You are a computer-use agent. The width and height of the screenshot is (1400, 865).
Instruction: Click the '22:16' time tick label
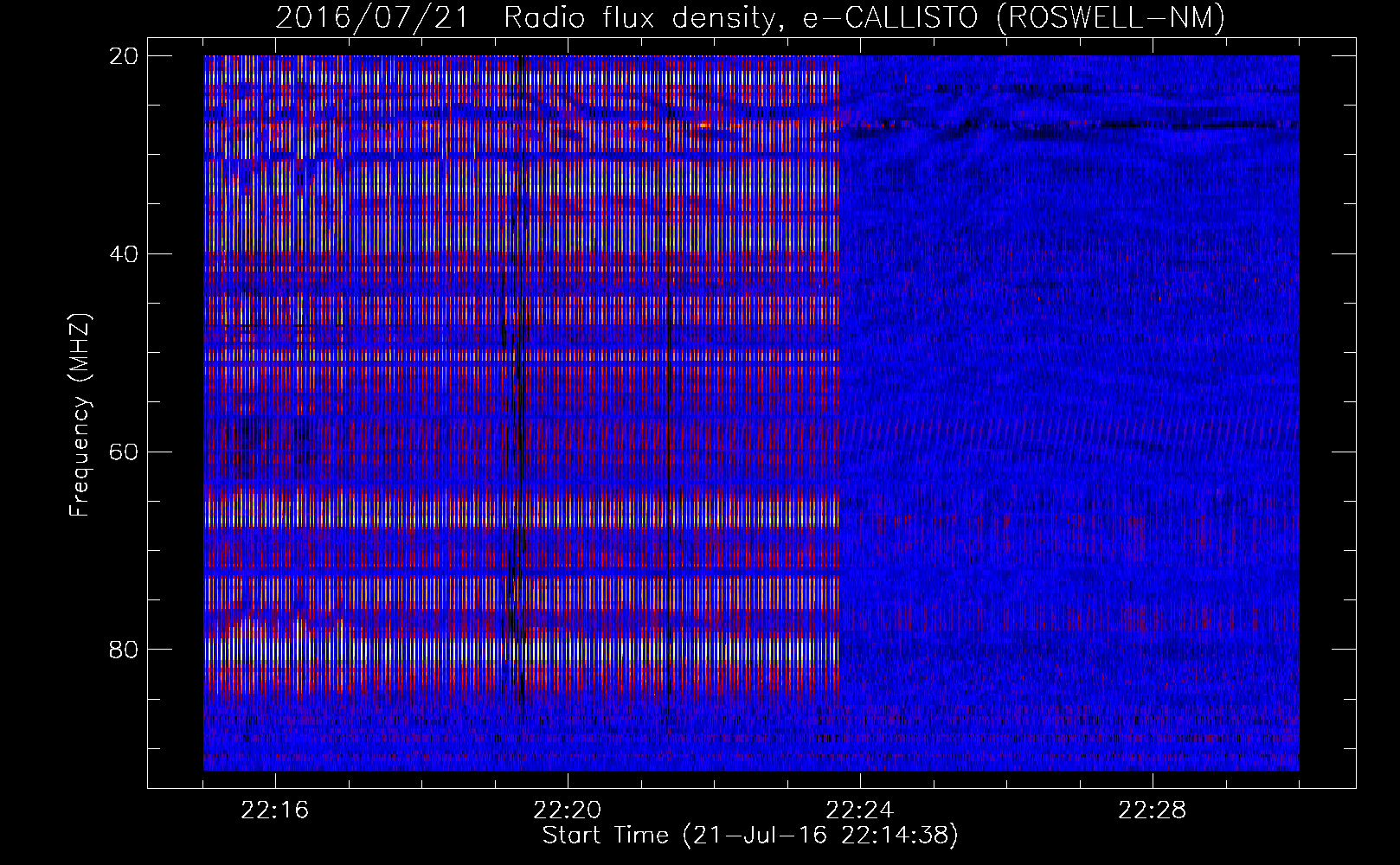coord(275,811)
